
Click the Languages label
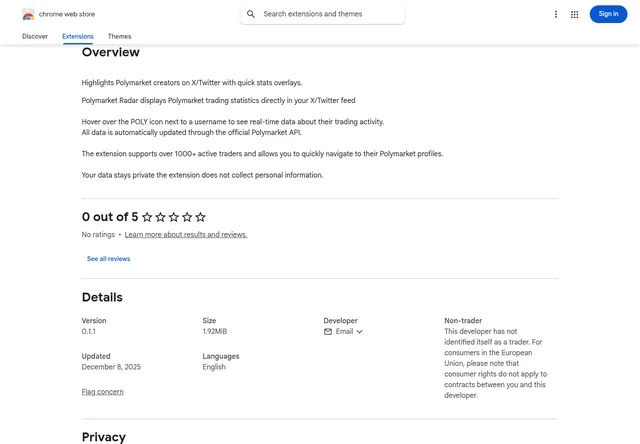pyautogui.click(x=221, y=356)
